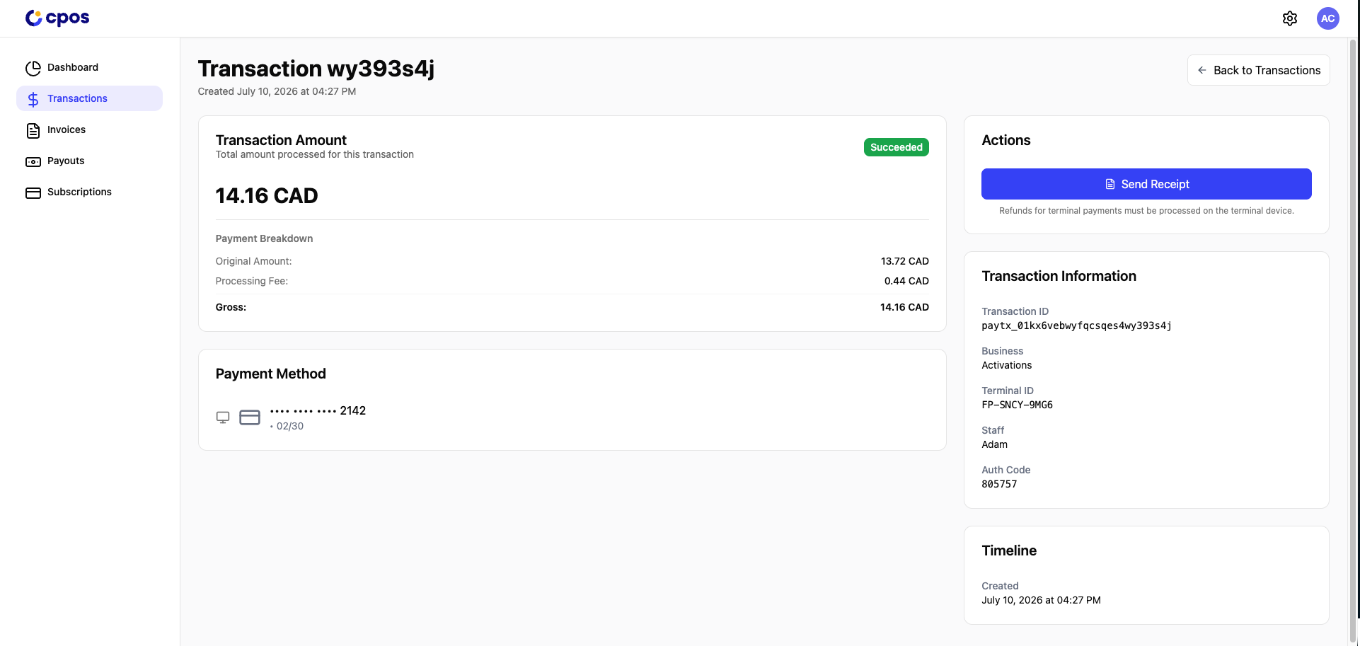Click the Invoices document icon
The image size is (1360, 646).
tap(33, 130)
